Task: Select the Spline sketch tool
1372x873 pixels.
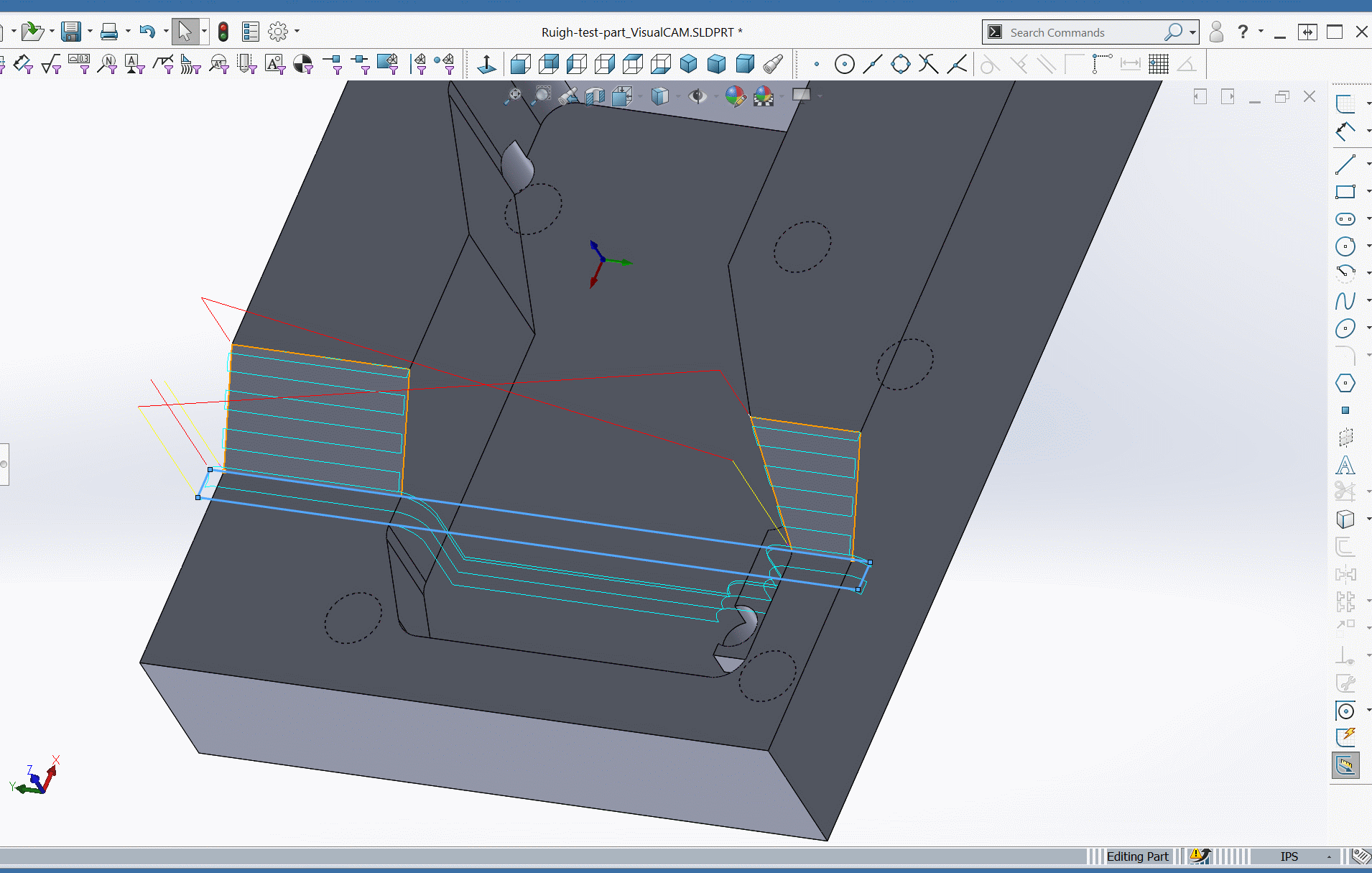Action: tap(1345, 301)
